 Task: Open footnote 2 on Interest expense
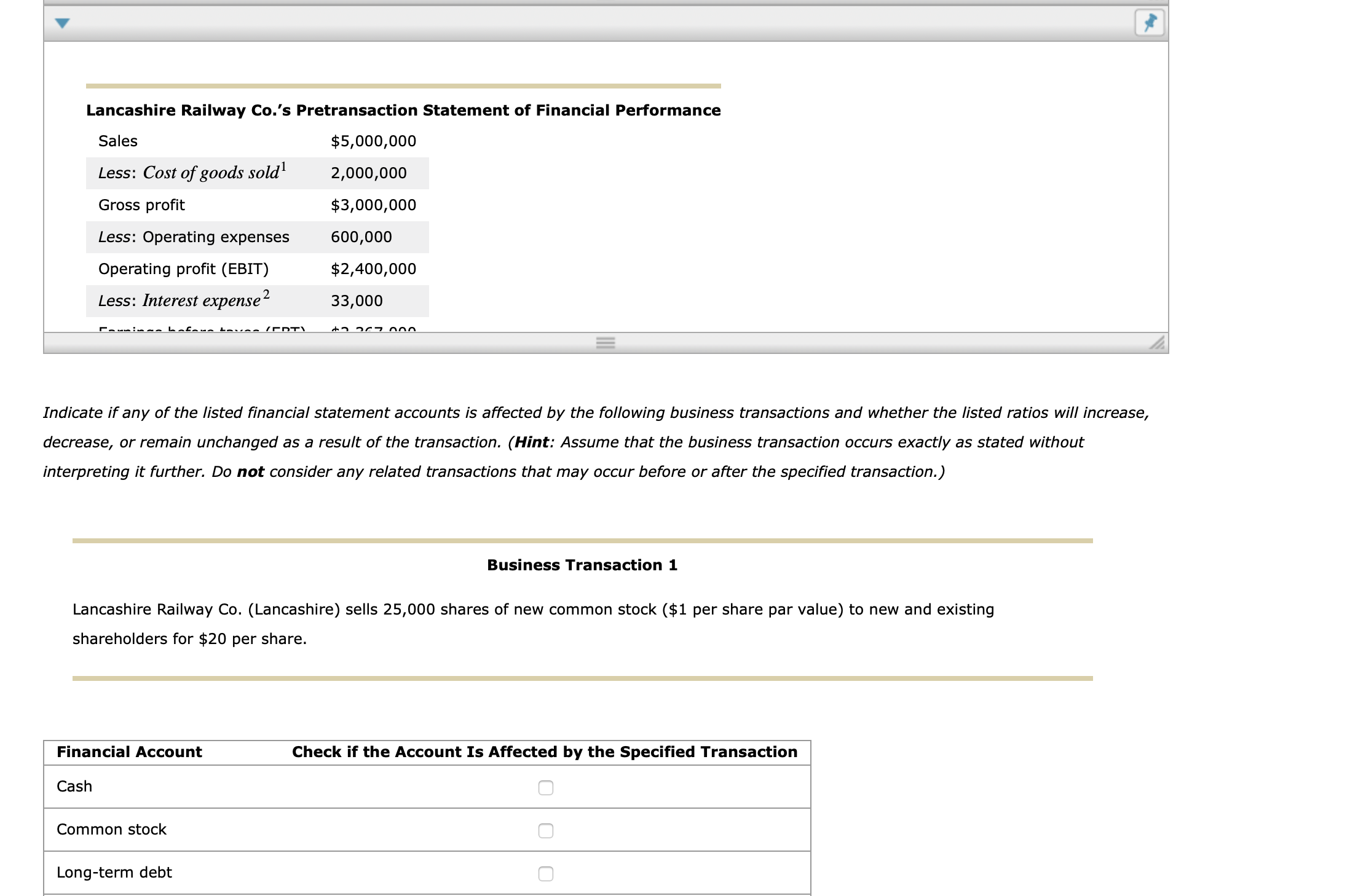tap(266, 294)
